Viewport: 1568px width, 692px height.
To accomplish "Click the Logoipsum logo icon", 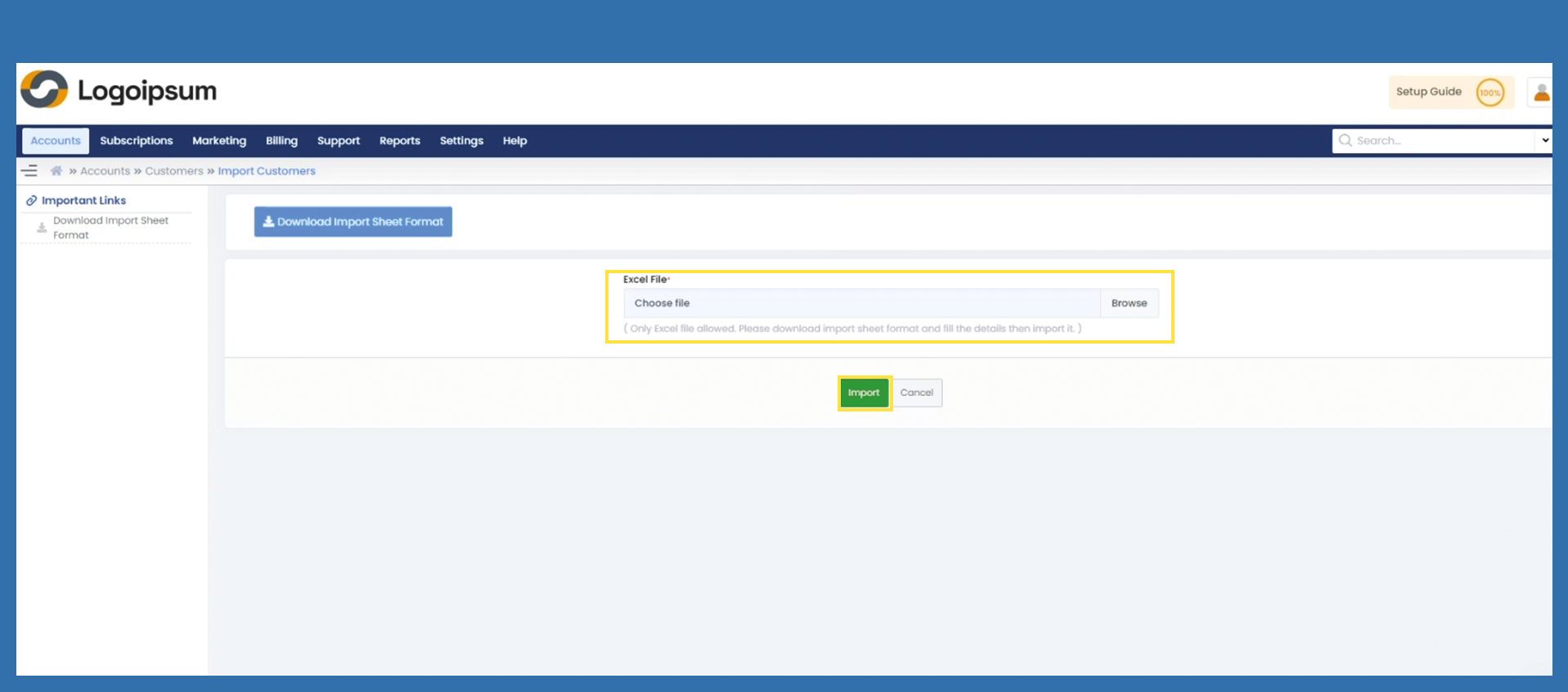I will 44,90.
